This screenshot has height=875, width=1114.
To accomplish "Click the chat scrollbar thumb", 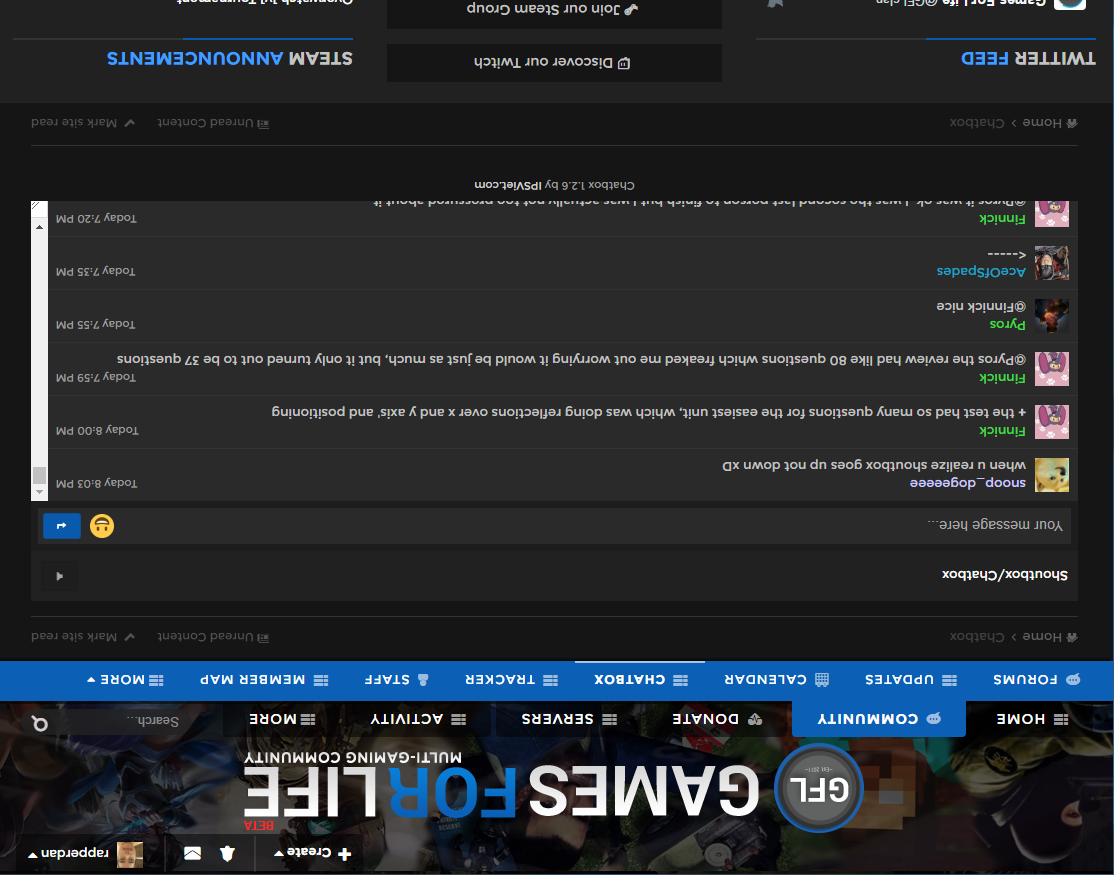I will click(x=40, y=474).
